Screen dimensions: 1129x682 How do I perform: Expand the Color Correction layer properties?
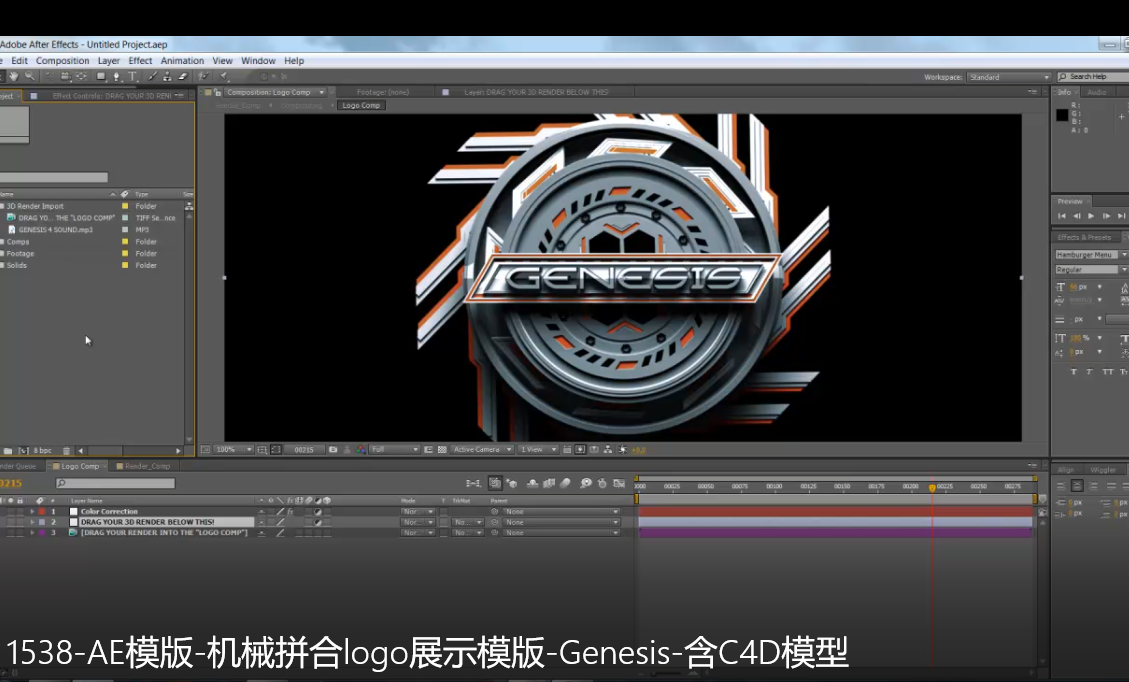[32, 512]
